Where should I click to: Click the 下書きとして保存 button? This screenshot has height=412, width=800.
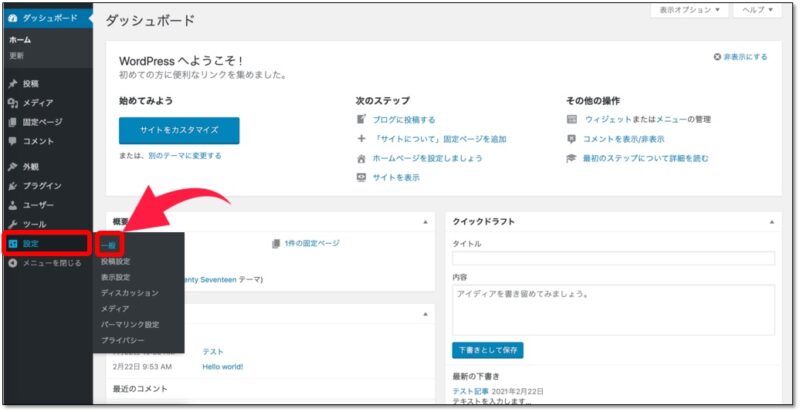[x=488, y=350]
